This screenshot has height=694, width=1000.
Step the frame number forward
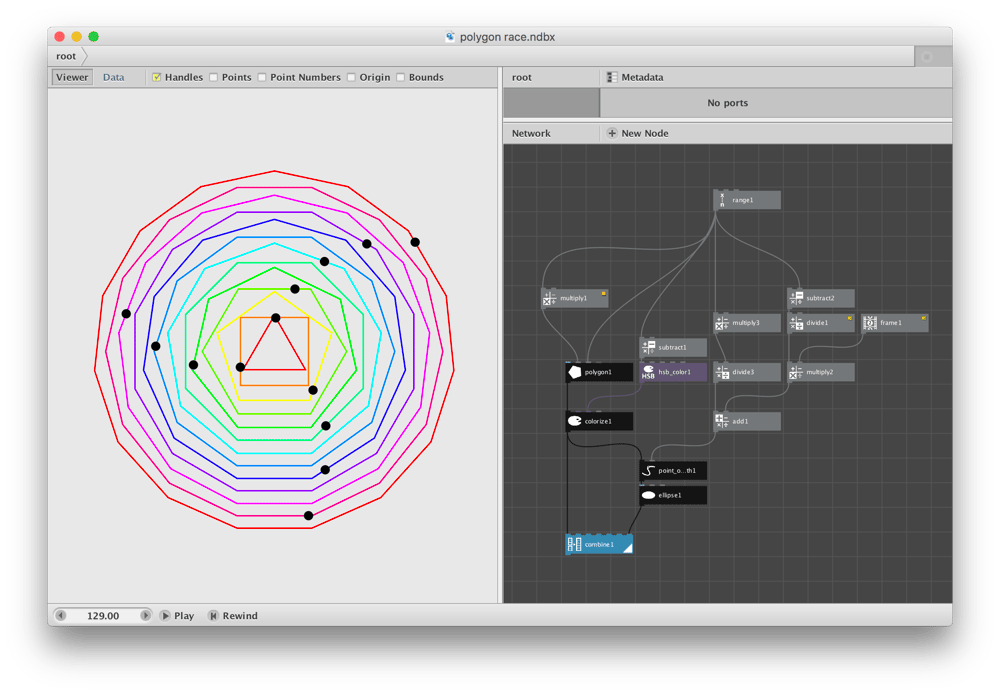145,616
